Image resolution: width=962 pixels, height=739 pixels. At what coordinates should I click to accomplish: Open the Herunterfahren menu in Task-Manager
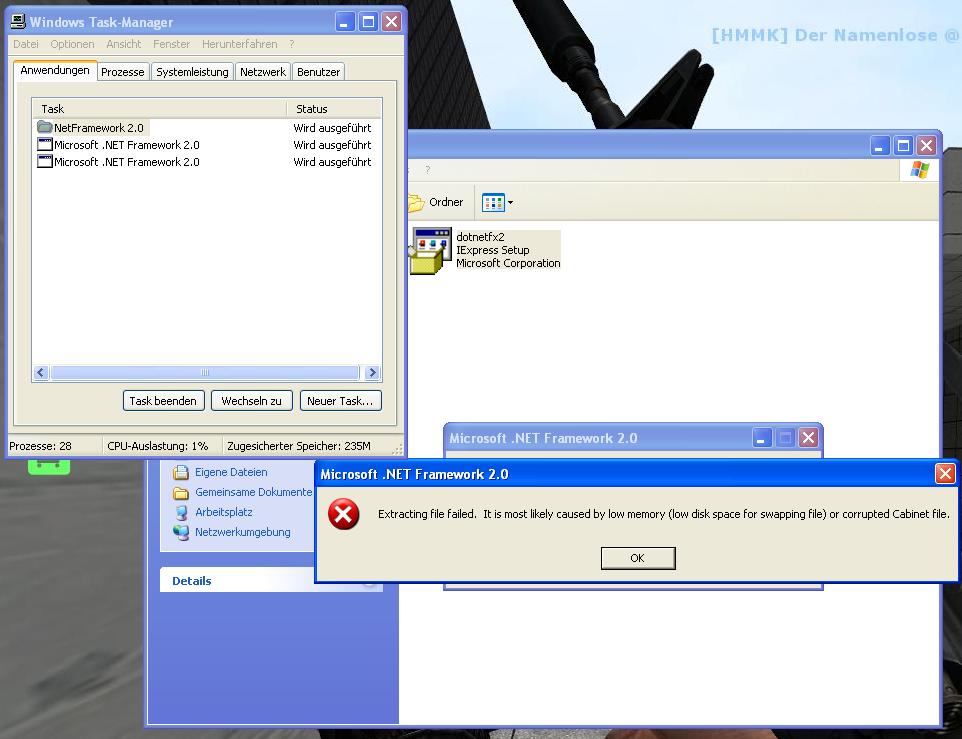pos(239,44)
